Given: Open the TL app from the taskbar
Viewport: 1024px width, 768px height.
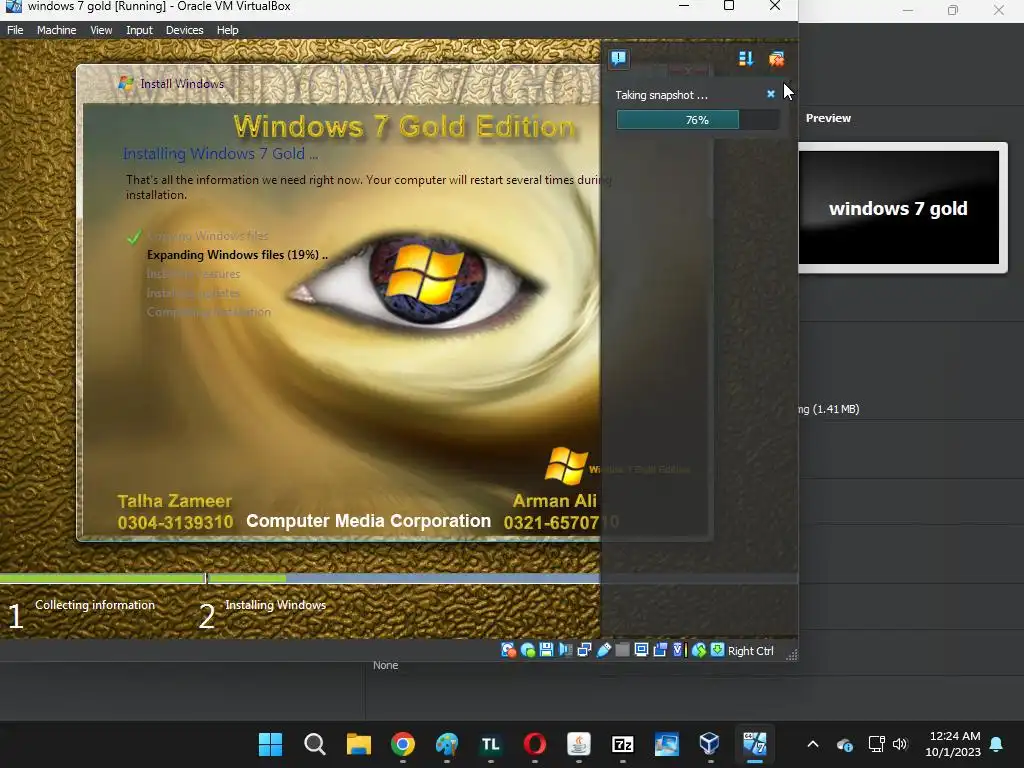Looking at the screenshot, I should coord(490,744).
